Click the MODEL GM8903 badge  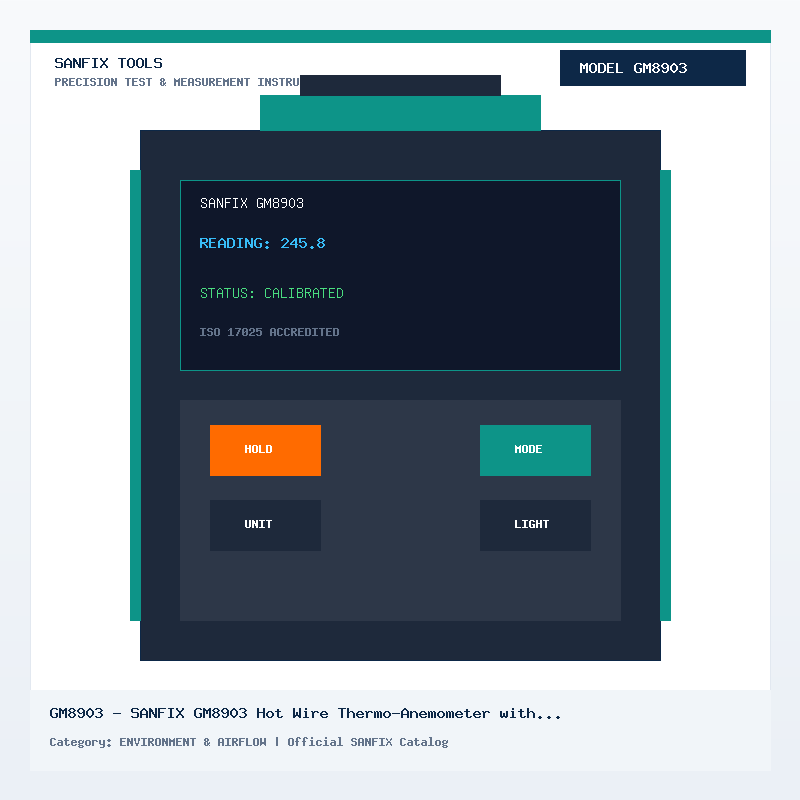click(653, 68)
